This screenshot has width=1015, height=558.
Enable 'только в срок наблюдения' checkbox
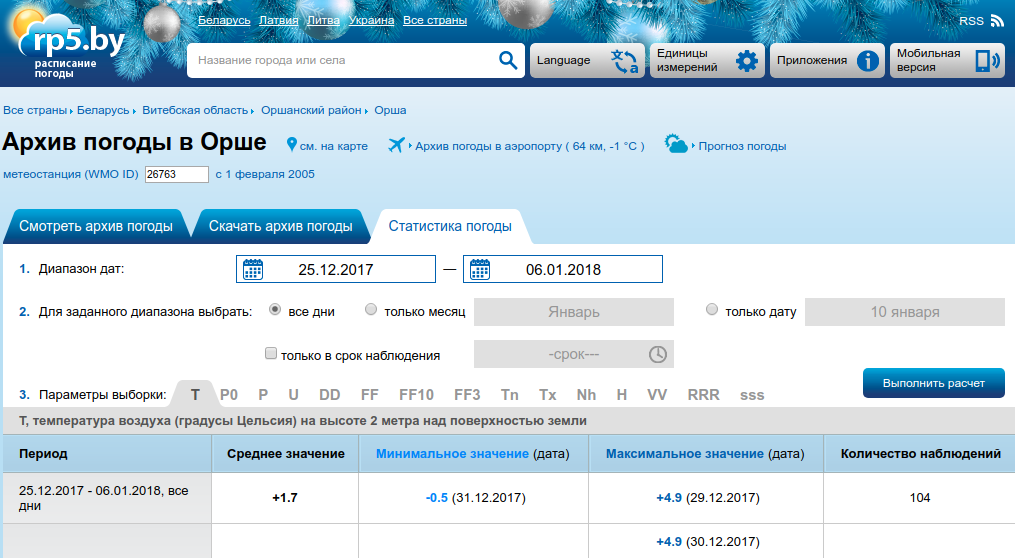(270, 354)
